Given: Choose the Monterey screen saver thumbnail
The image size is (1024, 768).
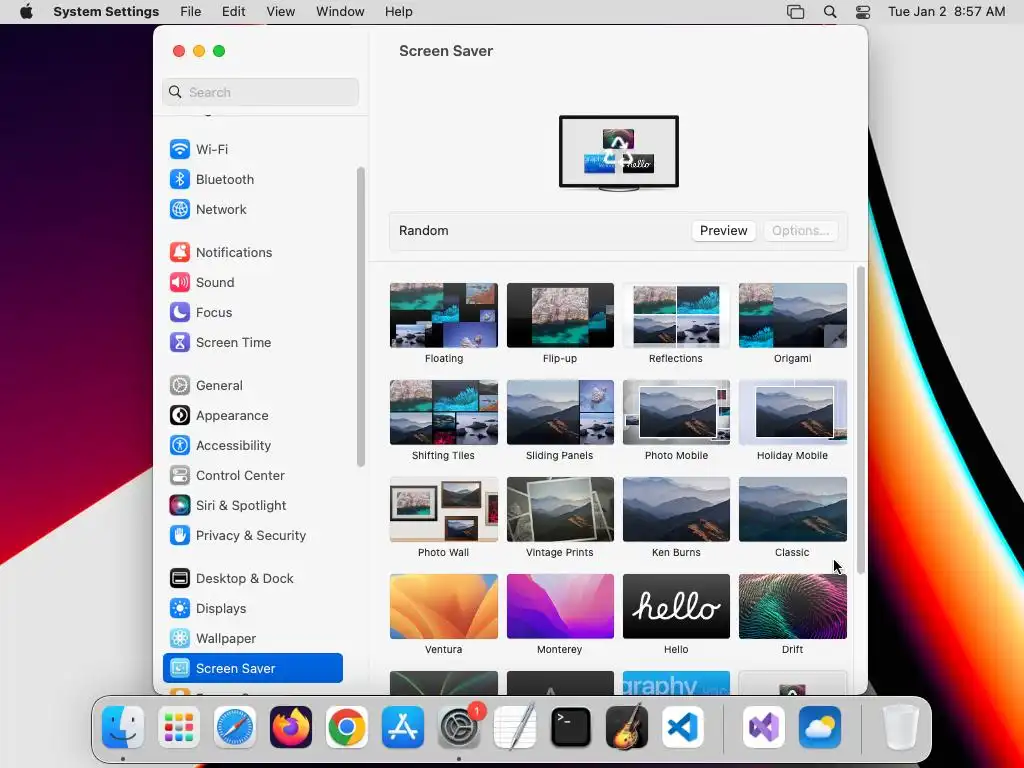Looking at the screenshot, I should coord(560,606).
